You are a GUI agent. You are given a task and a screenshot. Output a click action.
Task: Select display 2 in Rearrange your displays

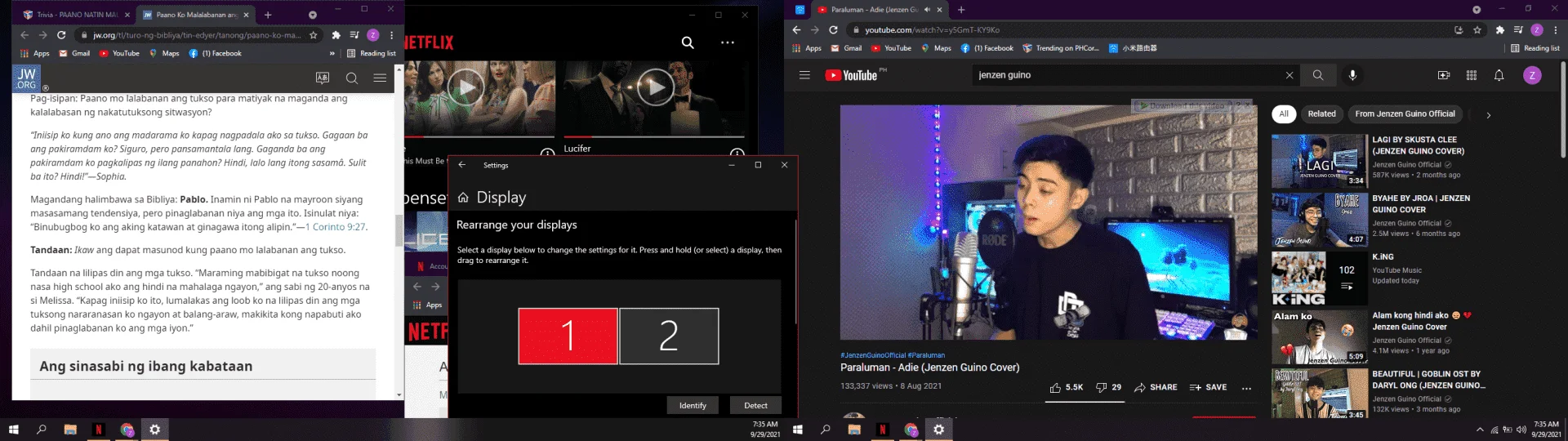click(x=669, y=336)
